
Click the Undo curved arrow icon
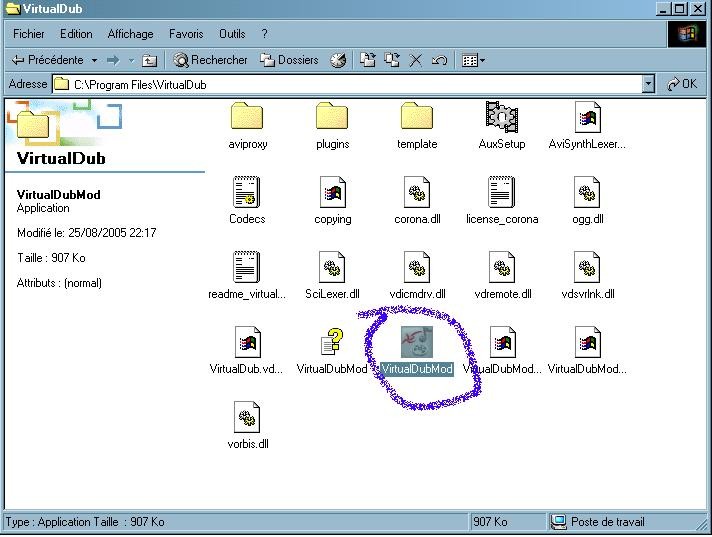439,60
